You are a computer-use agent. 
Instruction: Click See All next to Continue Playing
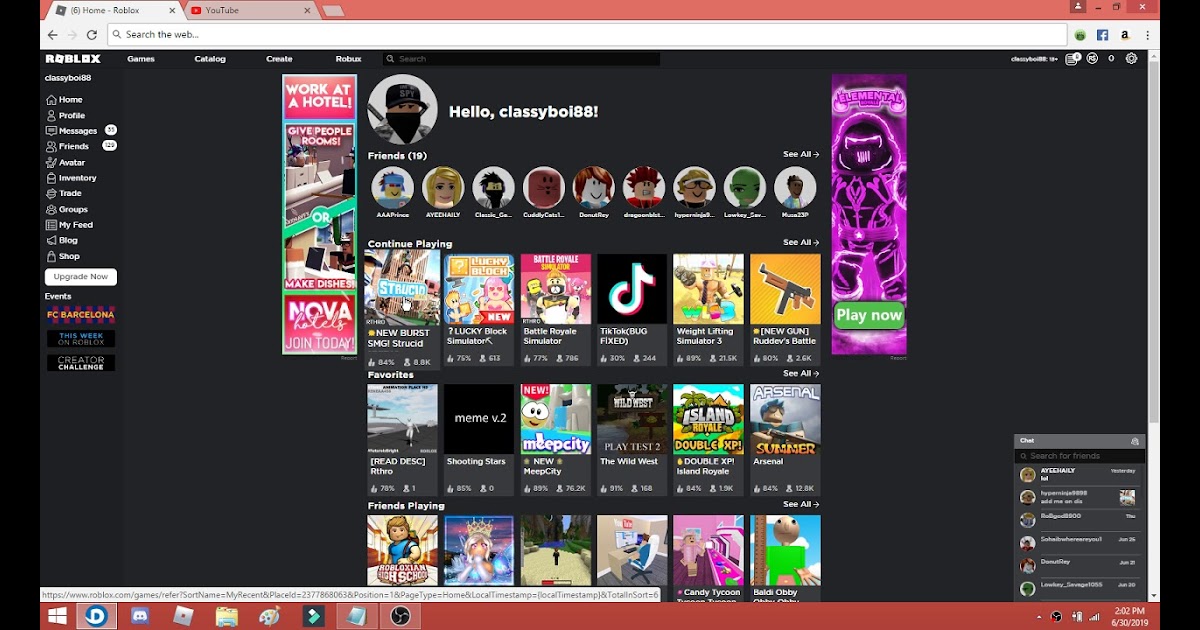pos(800,242)
